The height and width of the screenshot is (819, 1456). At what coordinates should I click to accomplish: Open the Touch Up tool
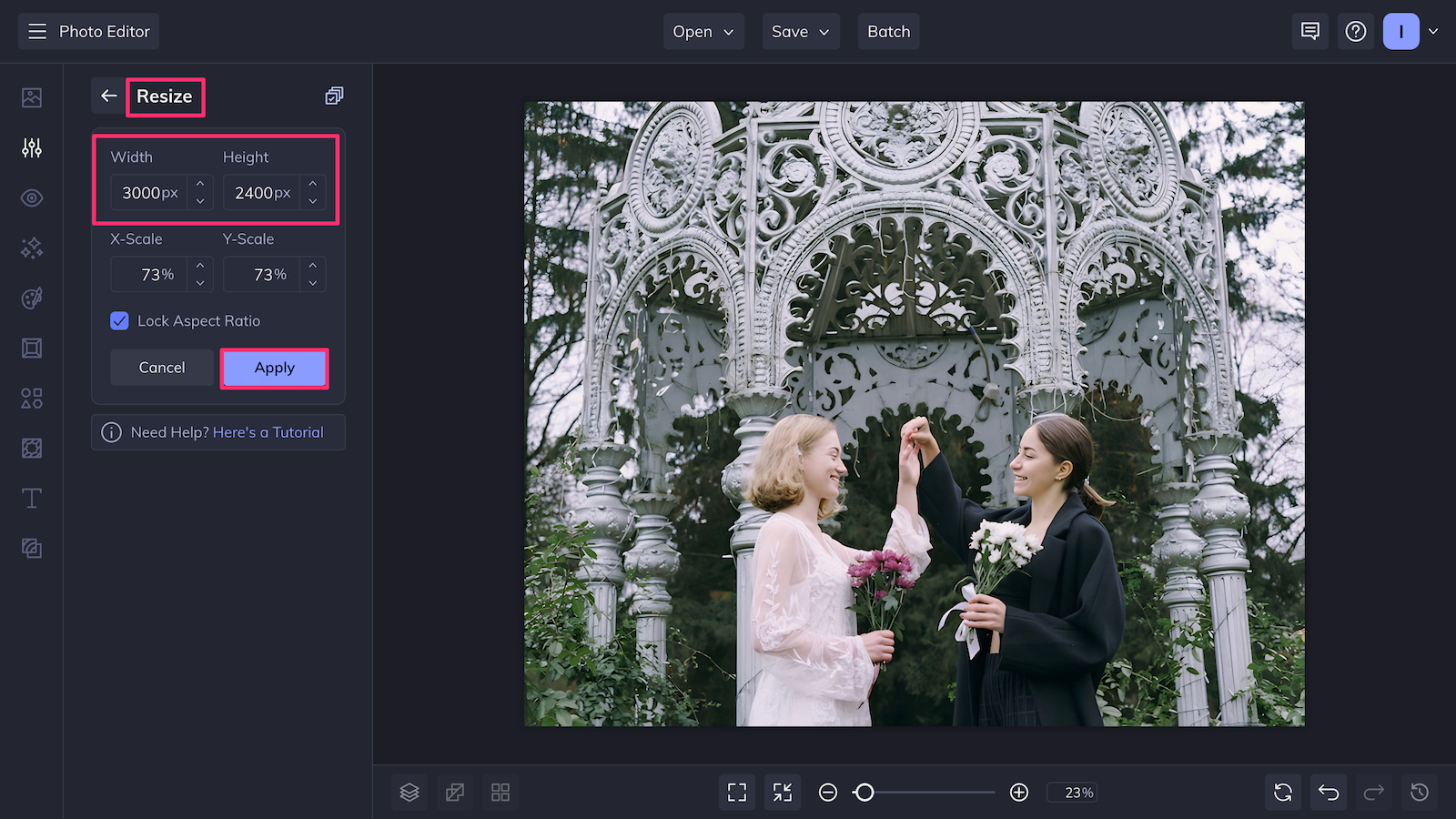pos(31,197)
